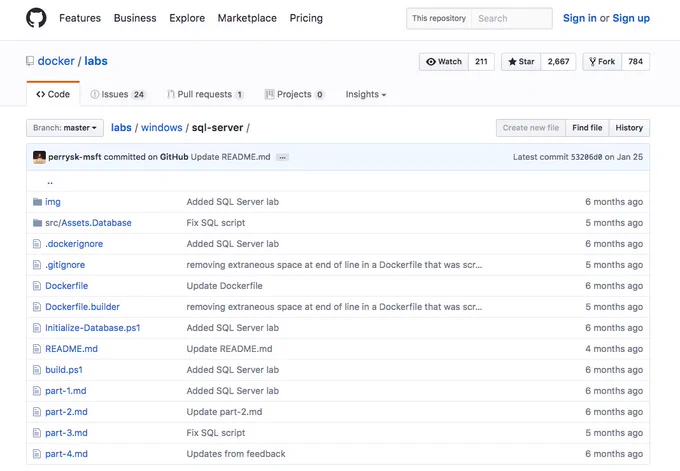680x471 pixels.
Task: Open the Dockerfile.builder file
Action: 82,307
